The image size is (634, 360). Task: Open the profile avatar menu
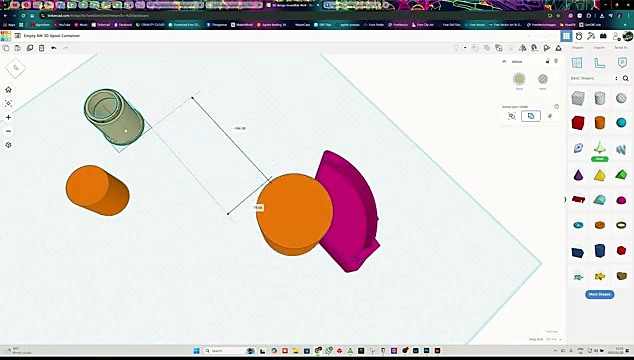pos(628,36)
